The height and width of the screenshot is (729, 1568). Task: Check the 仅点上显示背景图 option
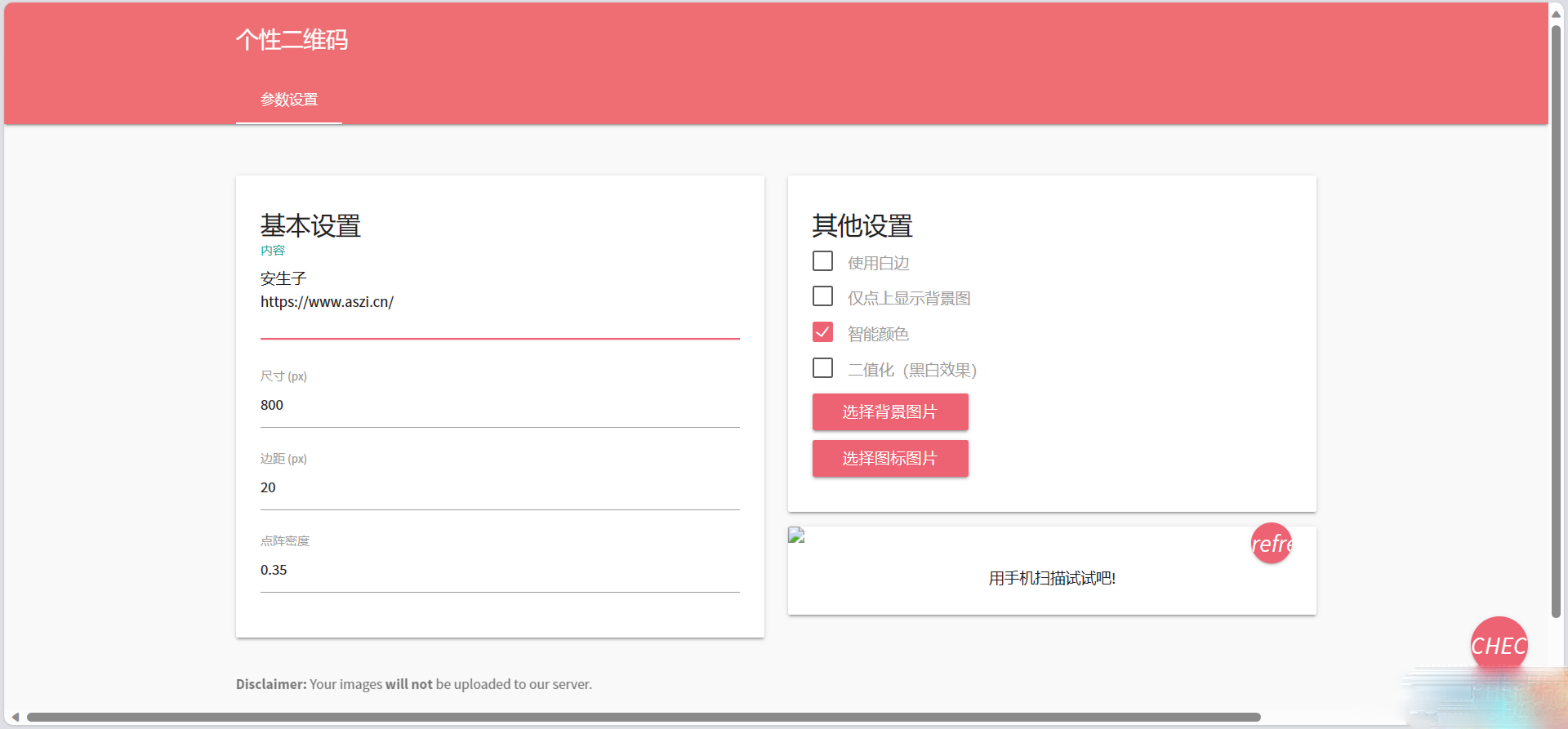(x=822, y=296)
